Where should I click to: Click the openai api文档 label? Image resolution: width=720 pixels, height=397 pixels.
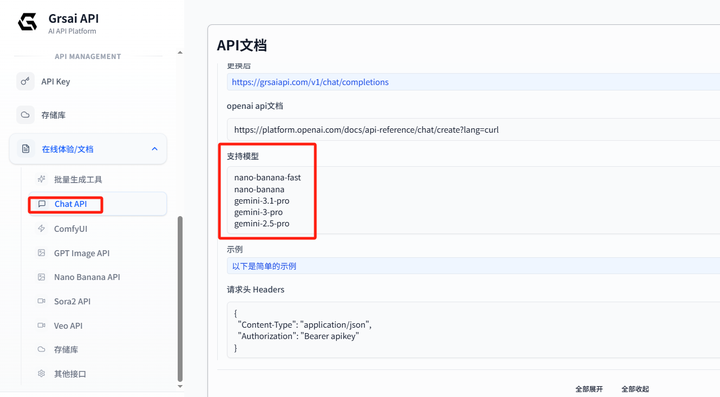pyautogui.click(x=254, y=106)
